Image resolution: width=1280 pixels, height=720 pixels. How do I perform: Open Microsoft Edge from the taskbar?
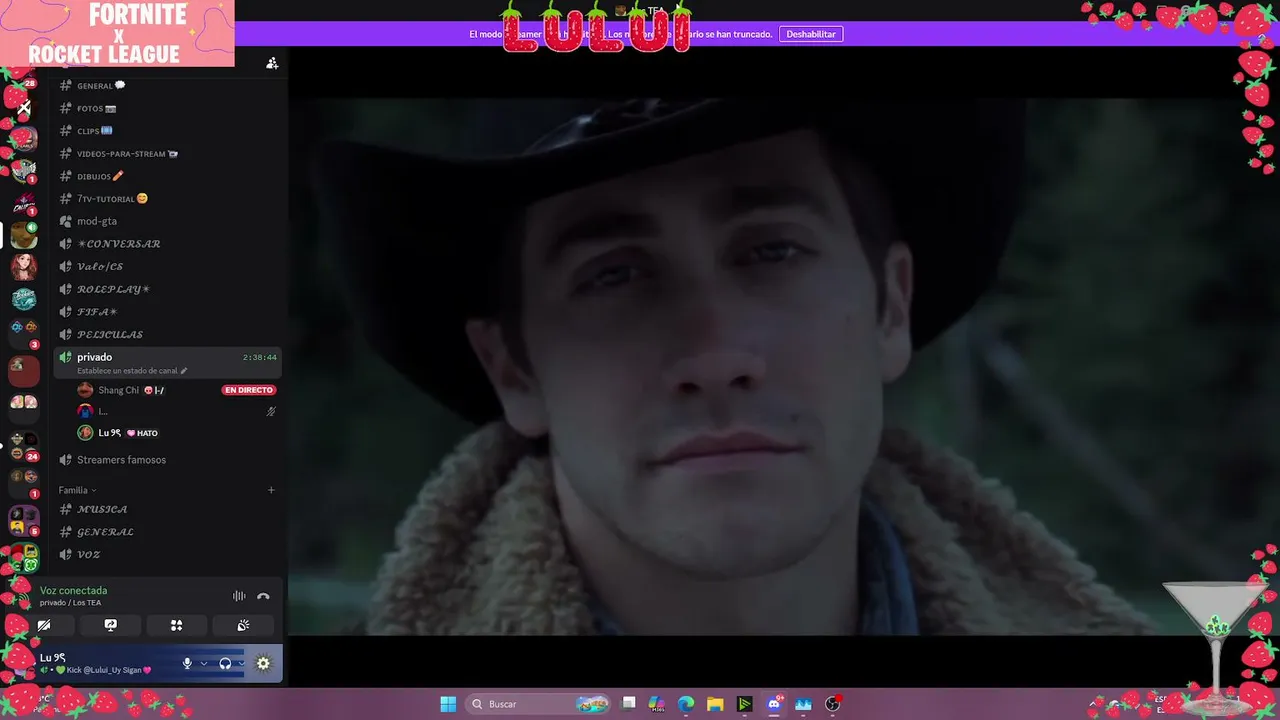point(686,704)
